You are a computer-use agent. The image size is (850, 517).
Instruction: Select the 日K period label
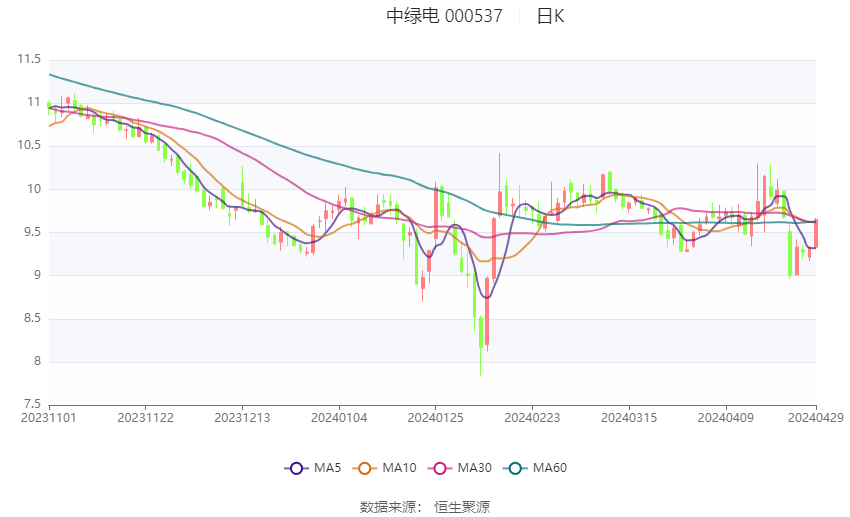(550, 16)
